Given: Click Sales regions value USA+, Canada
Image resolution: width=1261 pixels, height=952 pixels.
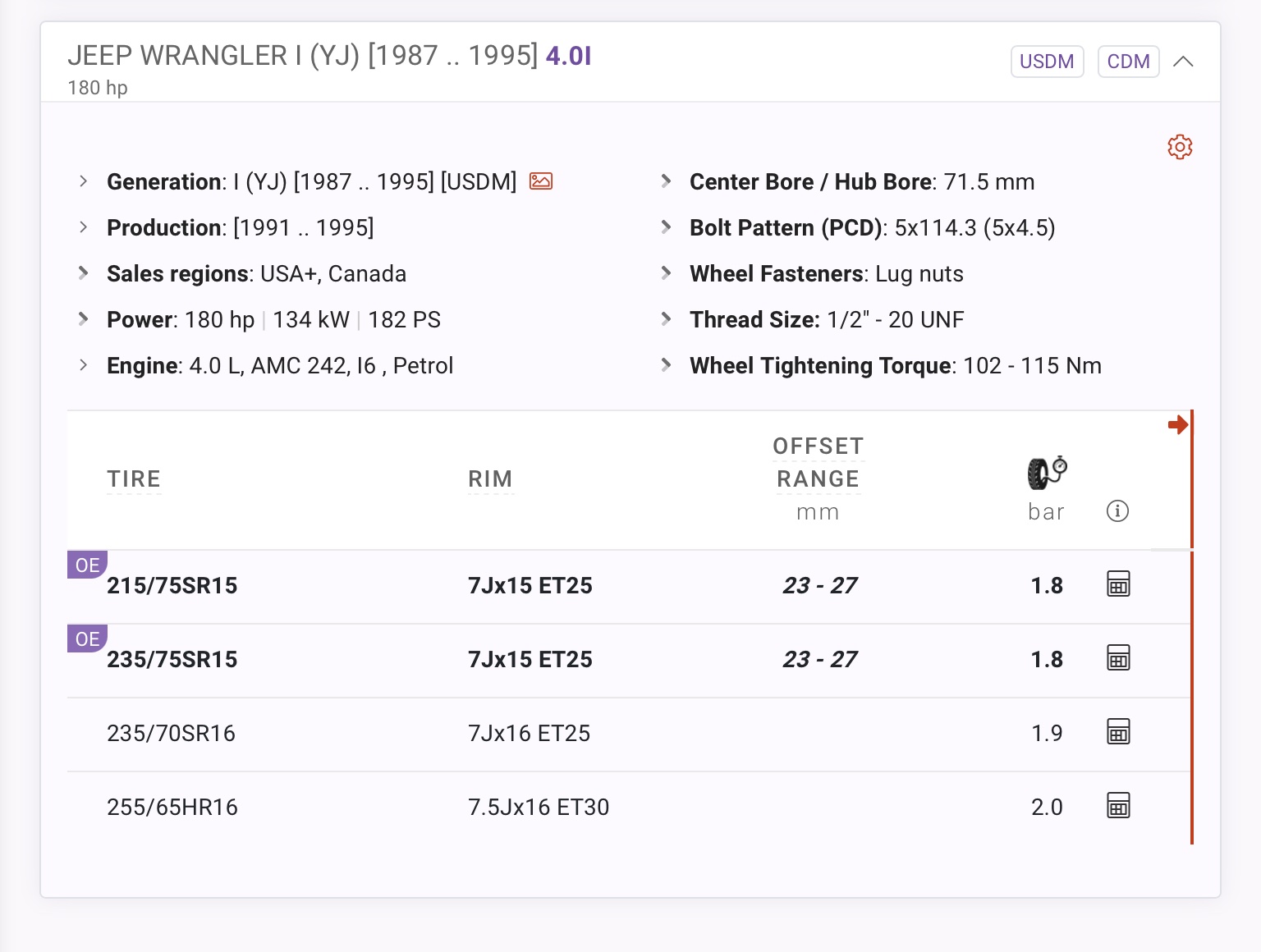Looking at the screenshot, I should coord(333,274).
